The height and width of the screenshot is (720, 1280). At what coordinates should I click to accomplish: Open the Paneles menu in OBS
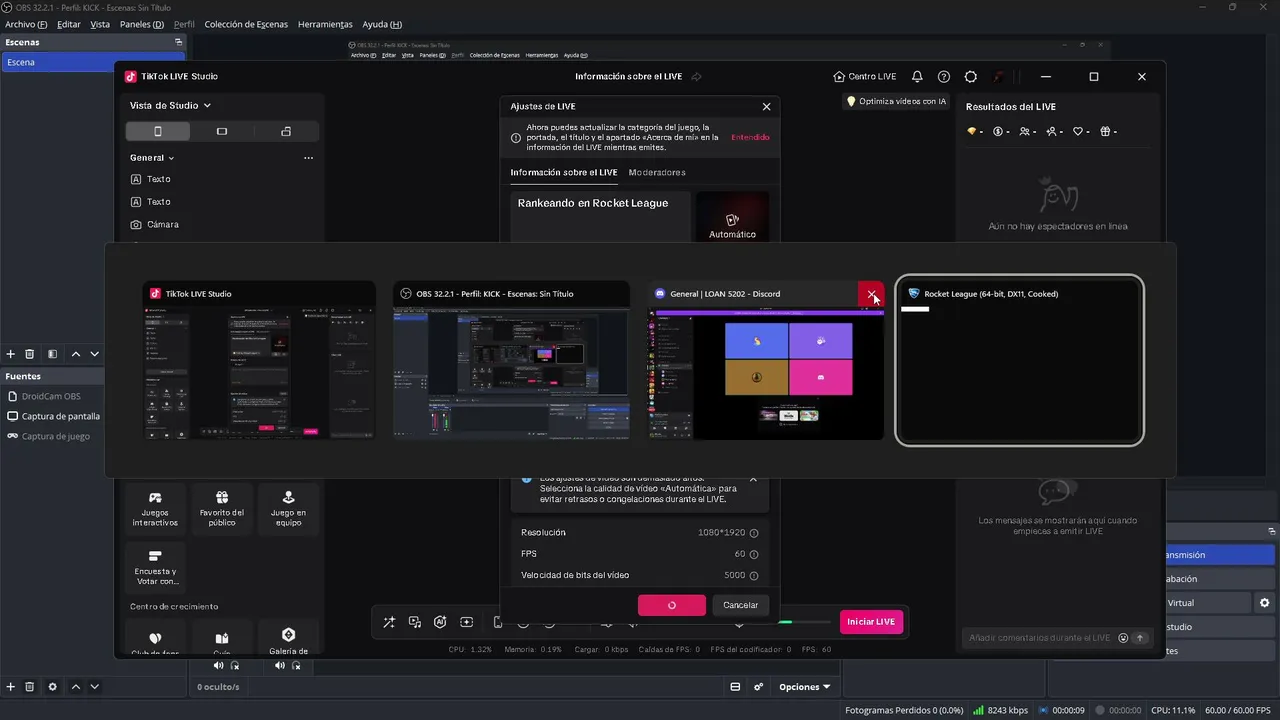(x=142, y=24)
